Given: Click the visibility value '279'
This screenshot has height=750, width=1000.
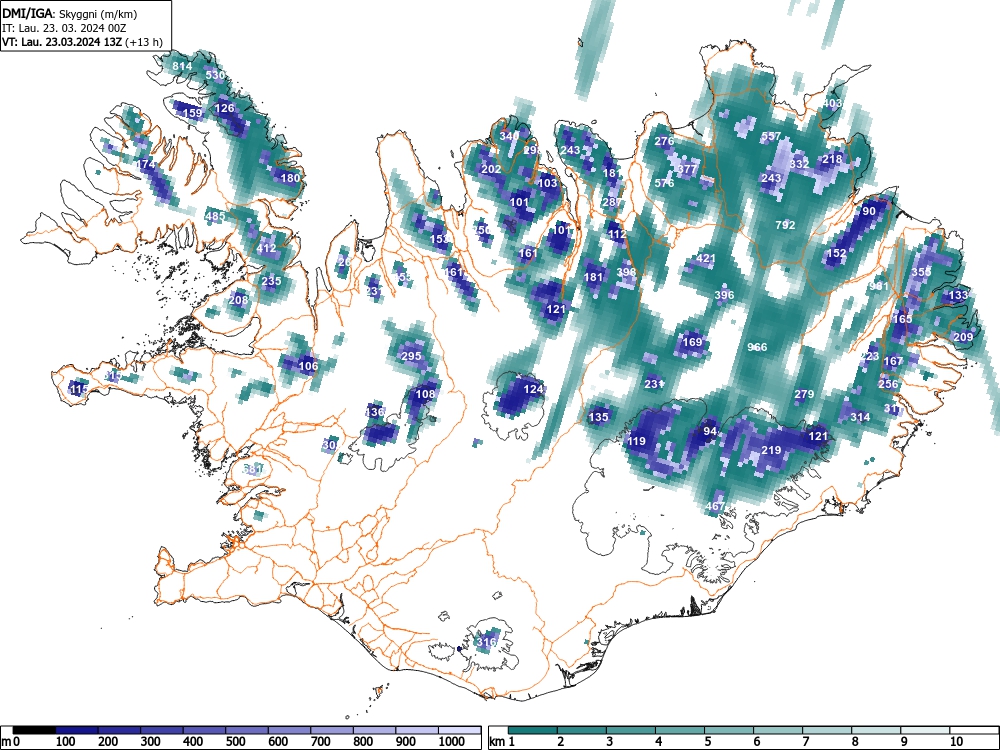Looking at the screenshot, I should point(804,394).
